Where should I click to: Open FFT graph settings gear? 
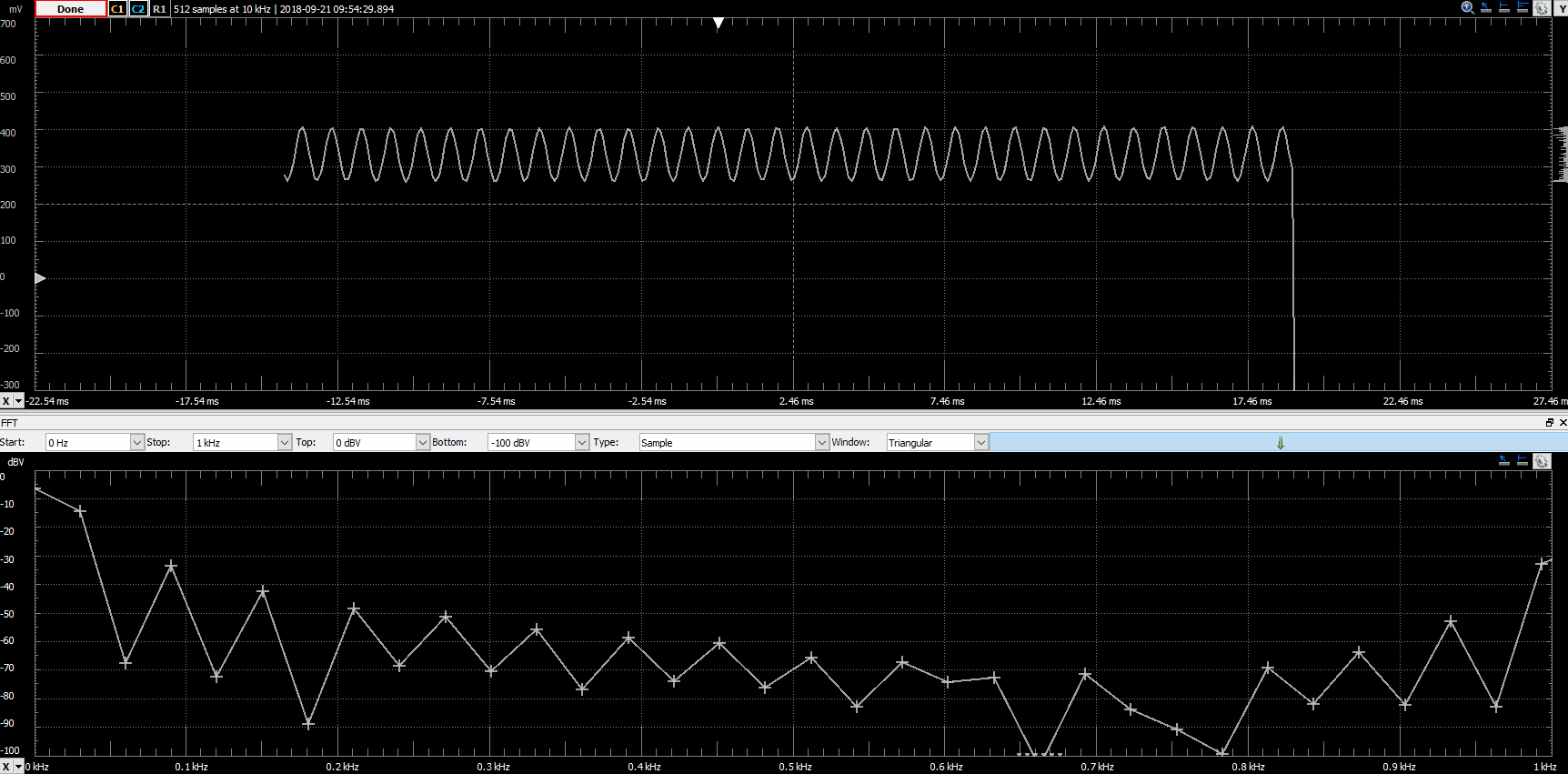coord(1542,461)
